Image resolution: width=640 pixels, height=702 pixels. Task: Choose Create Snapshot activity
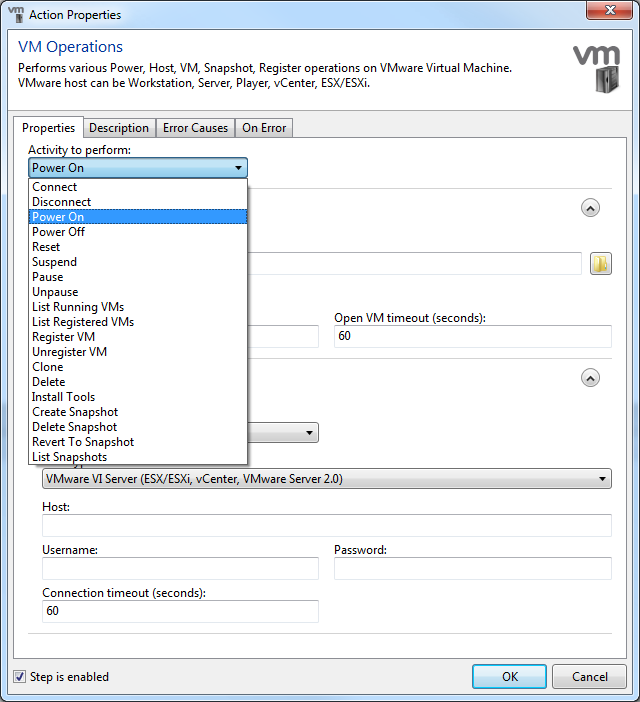click(138, 412)
